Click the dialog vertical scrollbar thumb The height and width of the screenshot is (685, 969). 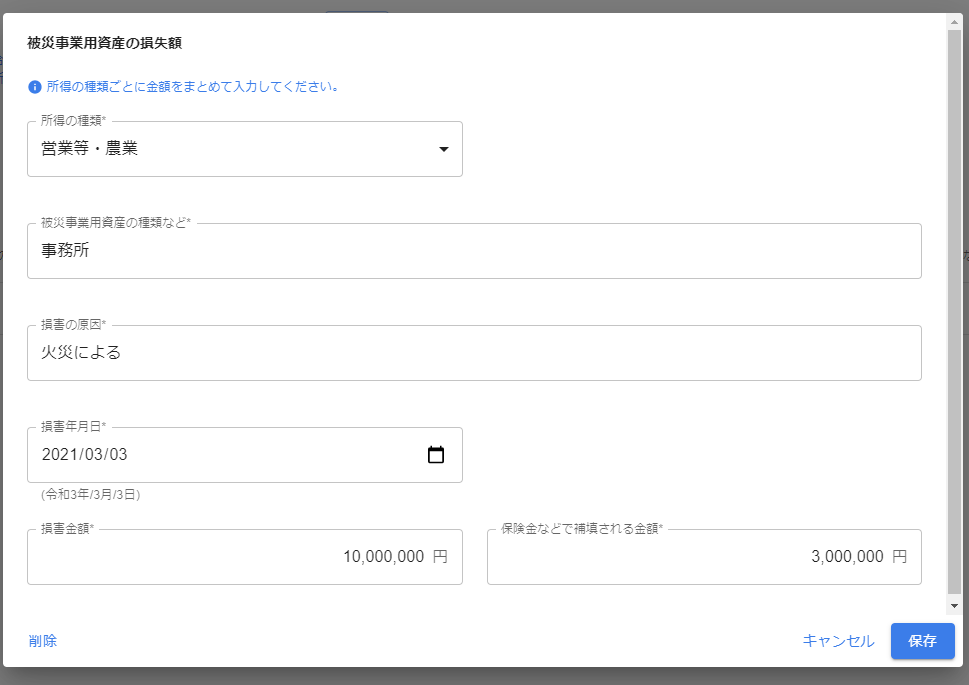(x=954, y=311)
